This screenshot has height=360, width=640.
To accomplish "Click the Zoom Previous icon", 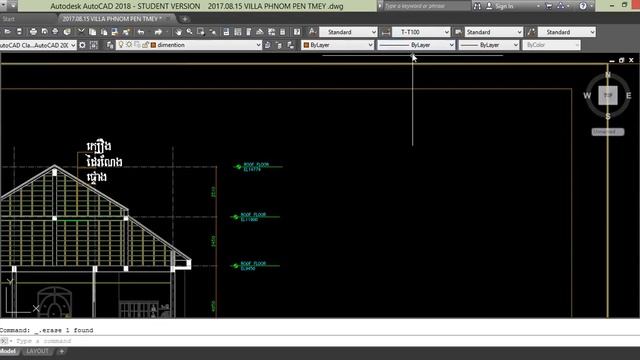I will [x=213, y=32].
